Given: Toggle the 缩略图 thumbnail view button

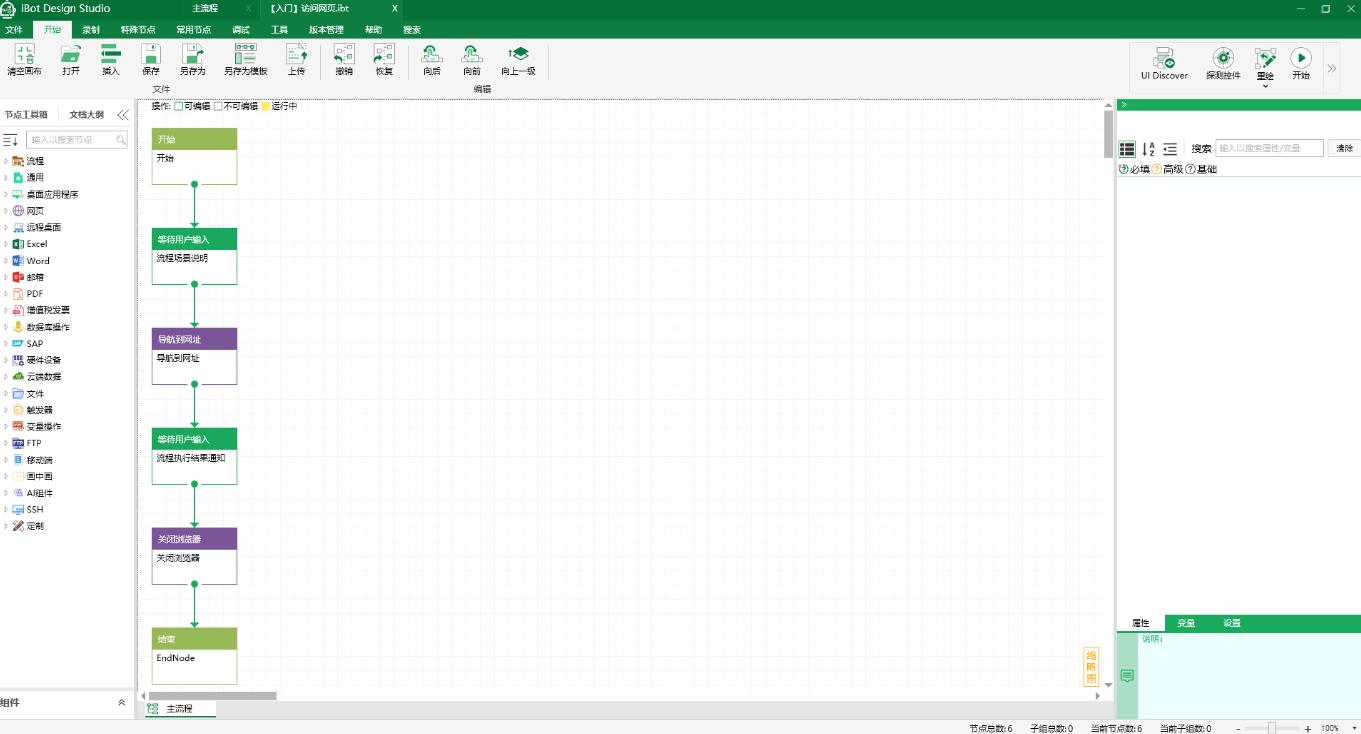Looking at the screenshot, I should point(1091,667).
